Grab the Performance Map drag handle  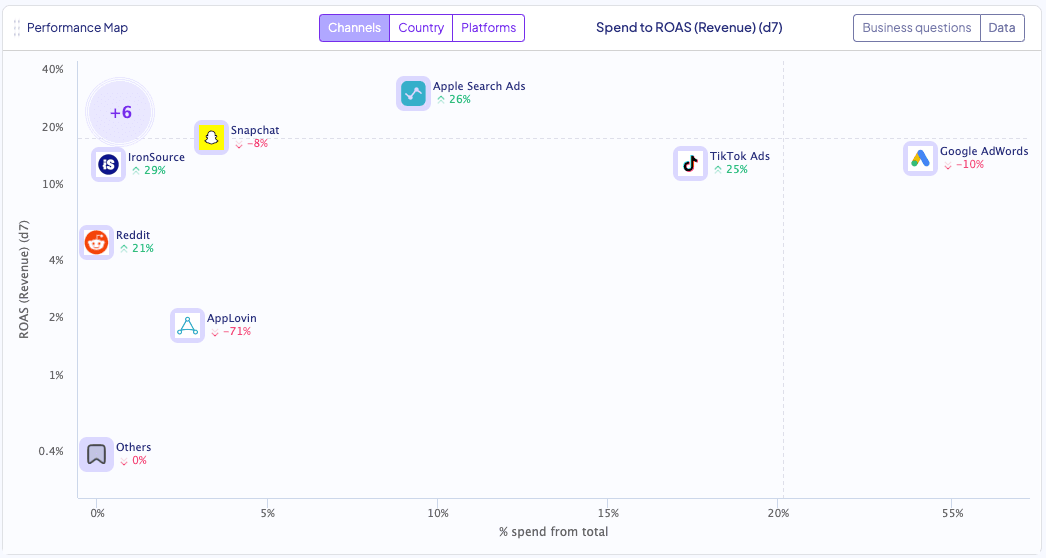pos(17,28)
